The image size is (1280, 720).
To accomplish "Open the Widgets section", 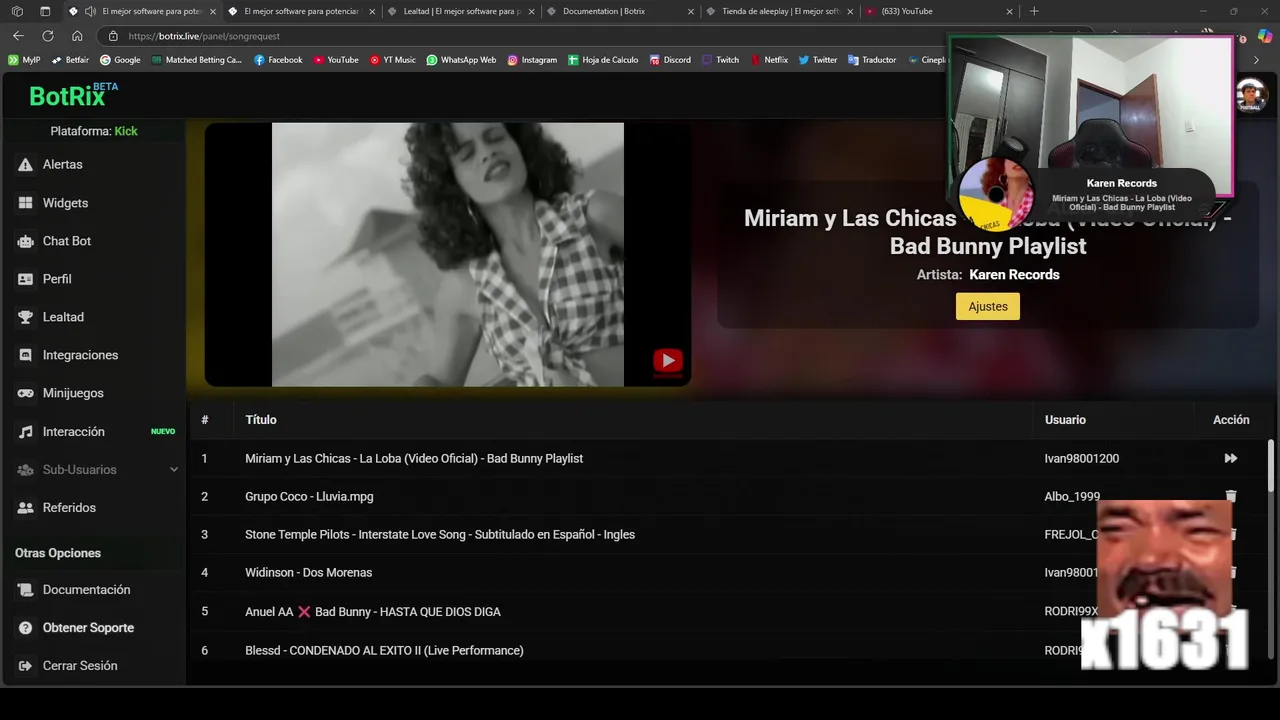I will point(65,203).
